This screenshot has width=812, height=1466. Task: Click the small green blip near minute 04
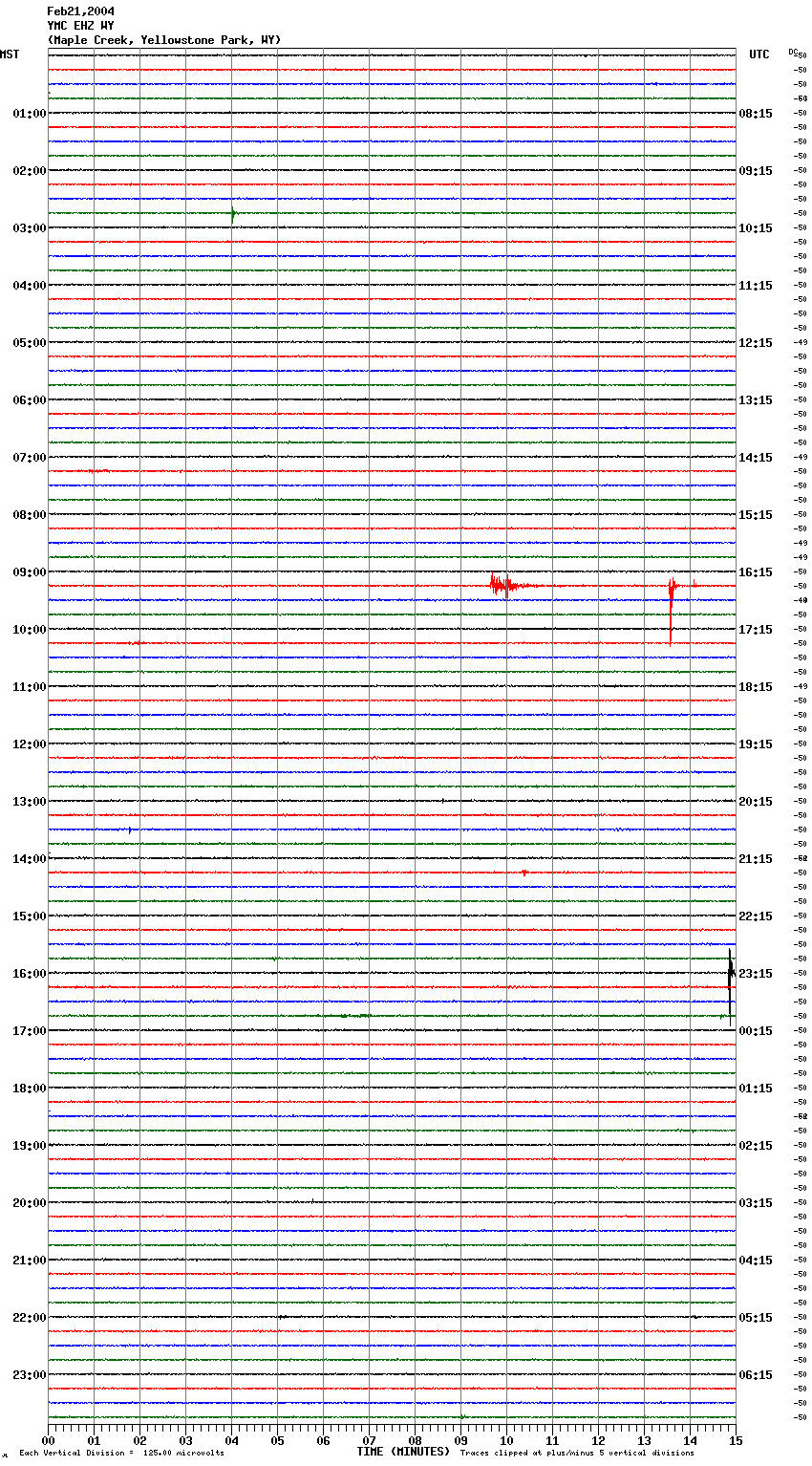[233, 214]
